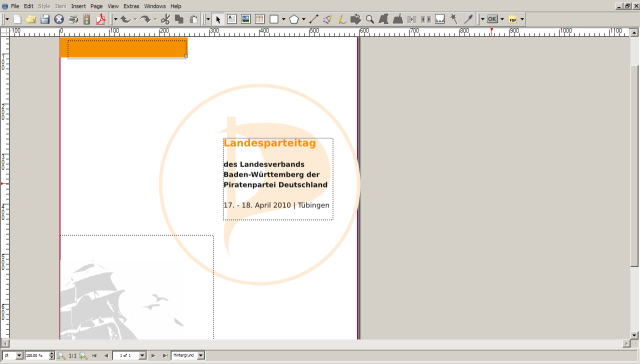Link text frames tool
Viewport: 640px width, 364px height.
[412, 19]
